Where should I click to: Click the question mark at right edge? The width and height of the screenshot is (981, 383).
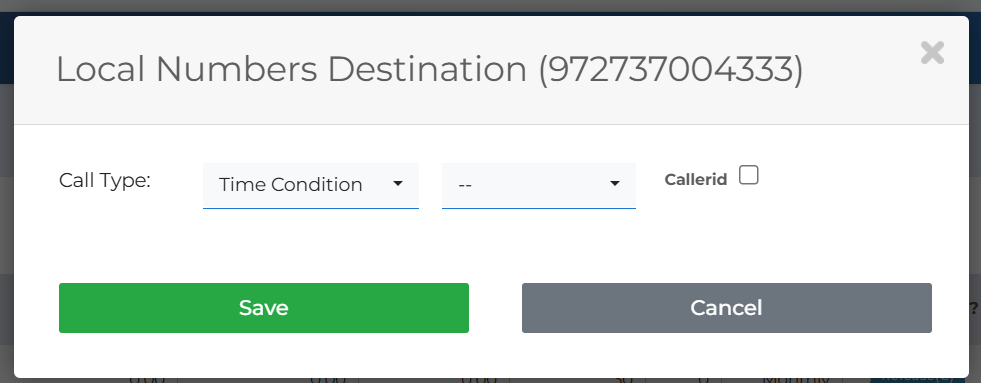974,308
